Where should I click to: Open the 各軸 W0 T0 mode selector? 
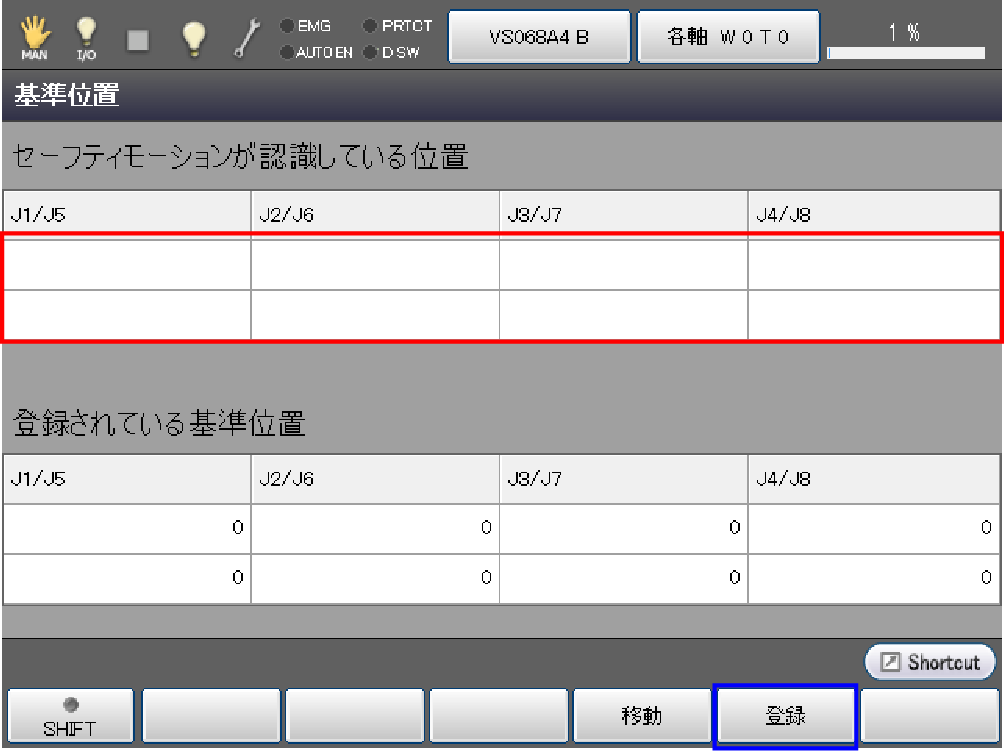pyautogui.click(x=728, y=37)
